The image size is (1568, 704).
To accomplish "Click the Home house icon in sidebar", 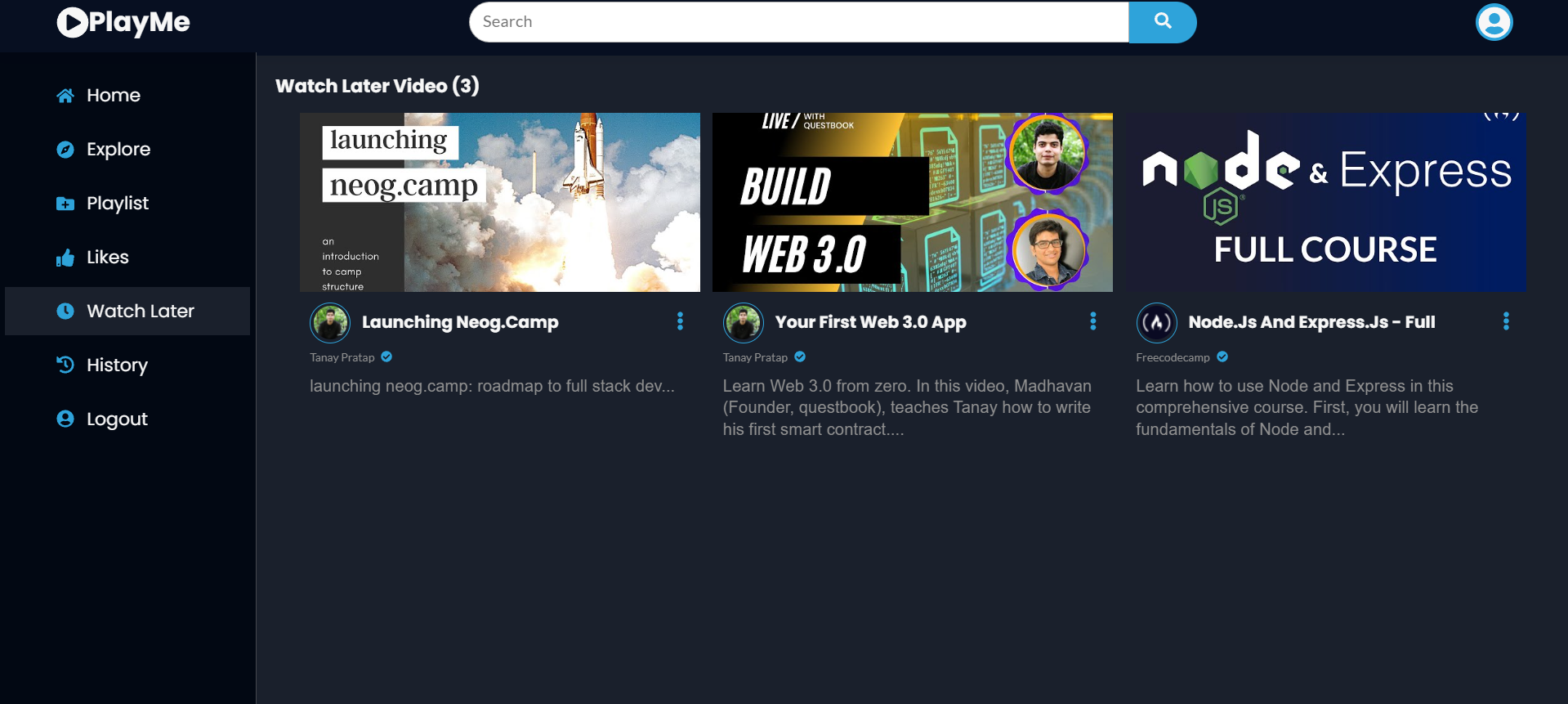I will click(65, 96).
